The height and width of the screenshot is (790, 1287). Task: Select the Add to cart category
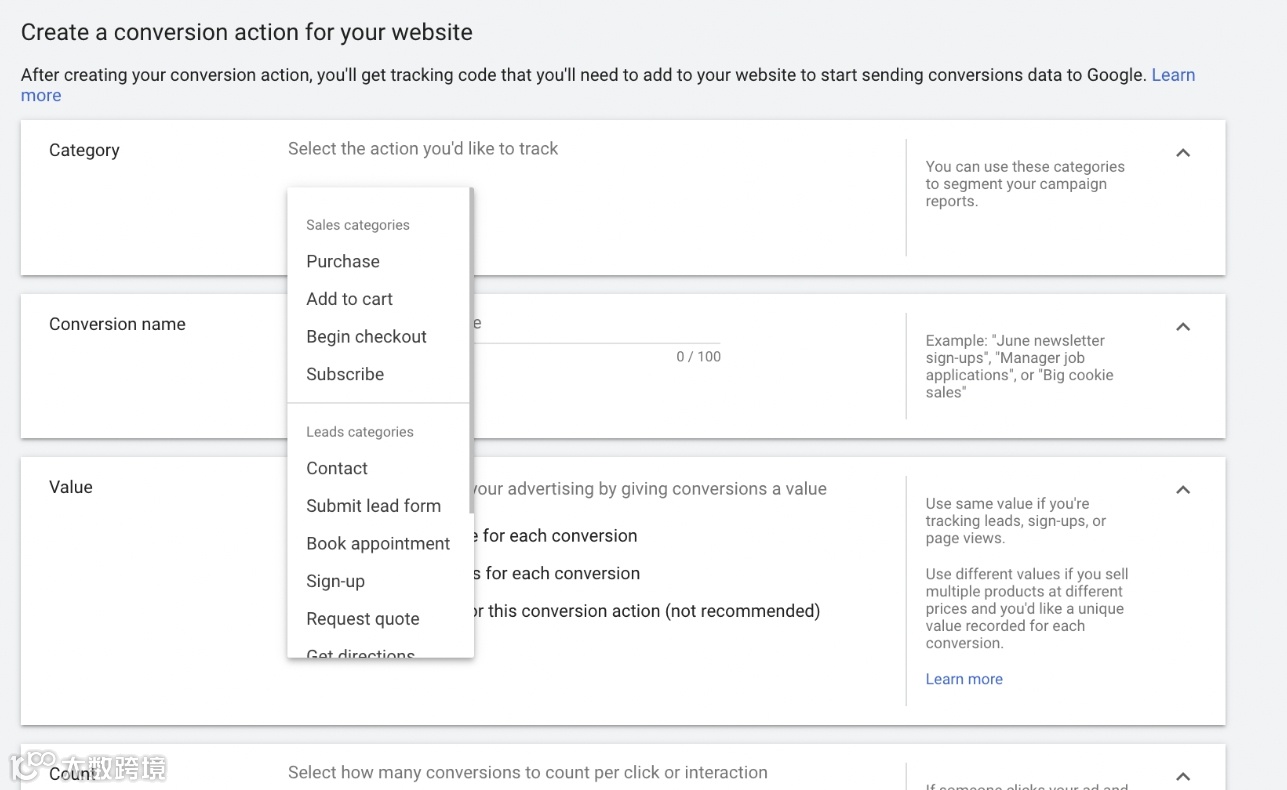[x=349, y=299]
